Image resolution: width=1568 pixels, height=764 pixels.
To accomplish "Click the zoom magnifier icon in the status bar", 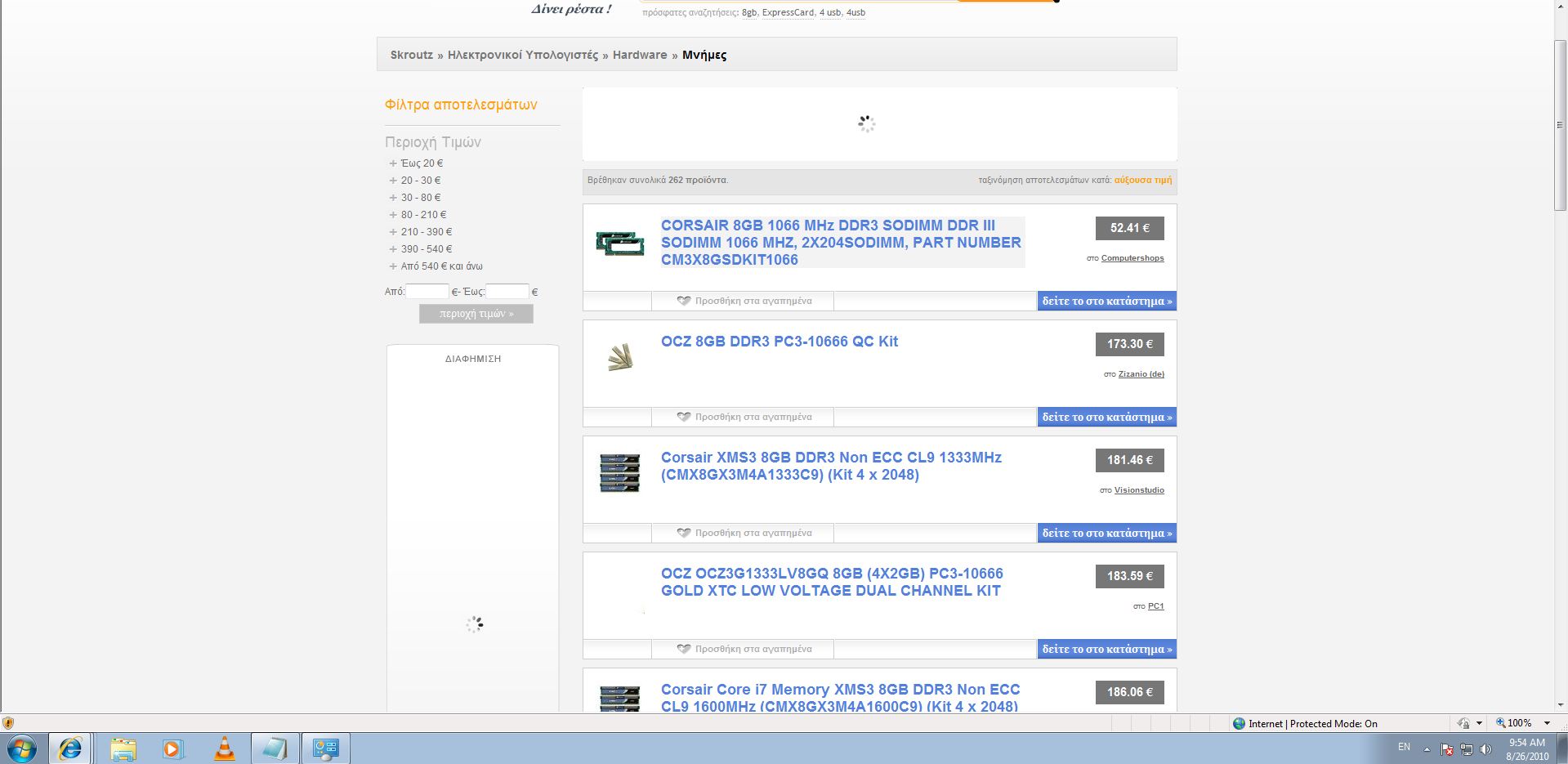I will point(1500,723).
